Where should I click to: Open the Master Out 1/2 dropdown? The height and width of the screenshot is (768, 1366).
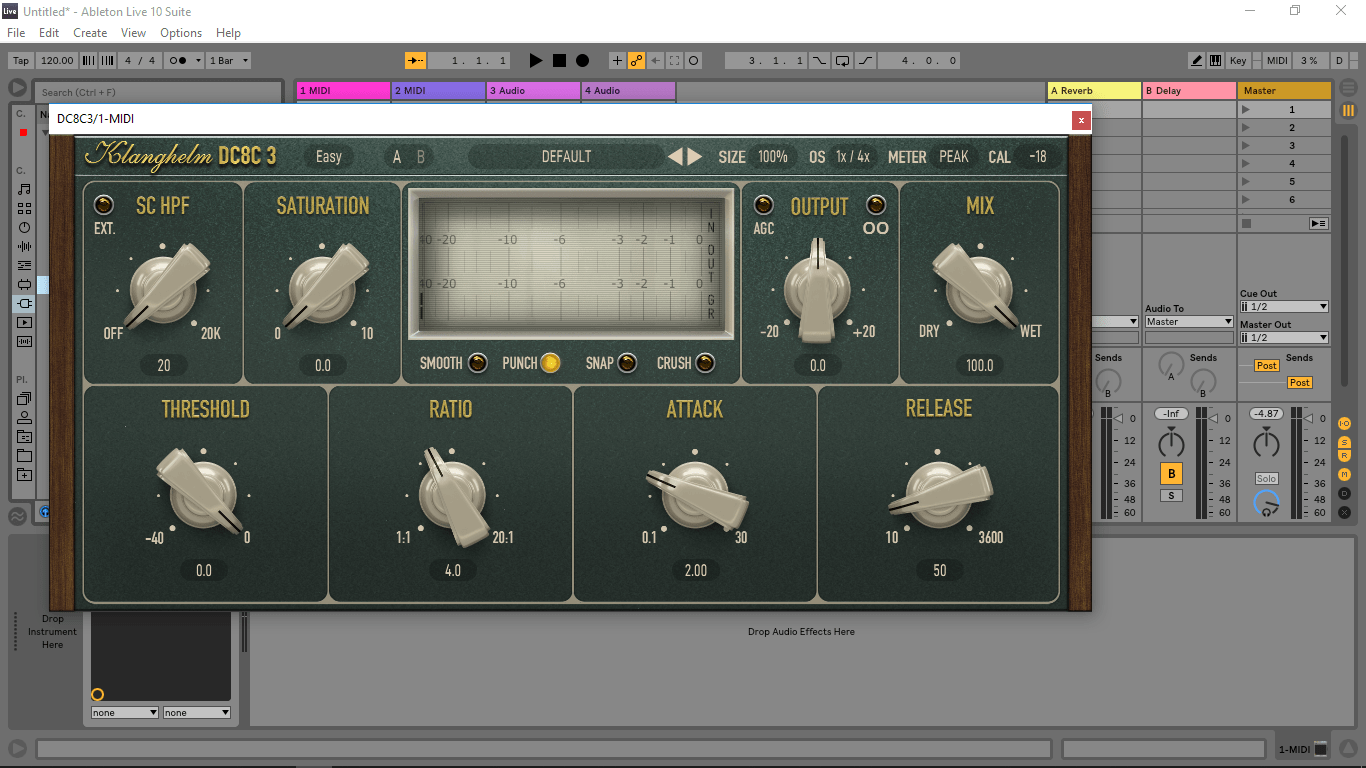[x=1284, y=338]
